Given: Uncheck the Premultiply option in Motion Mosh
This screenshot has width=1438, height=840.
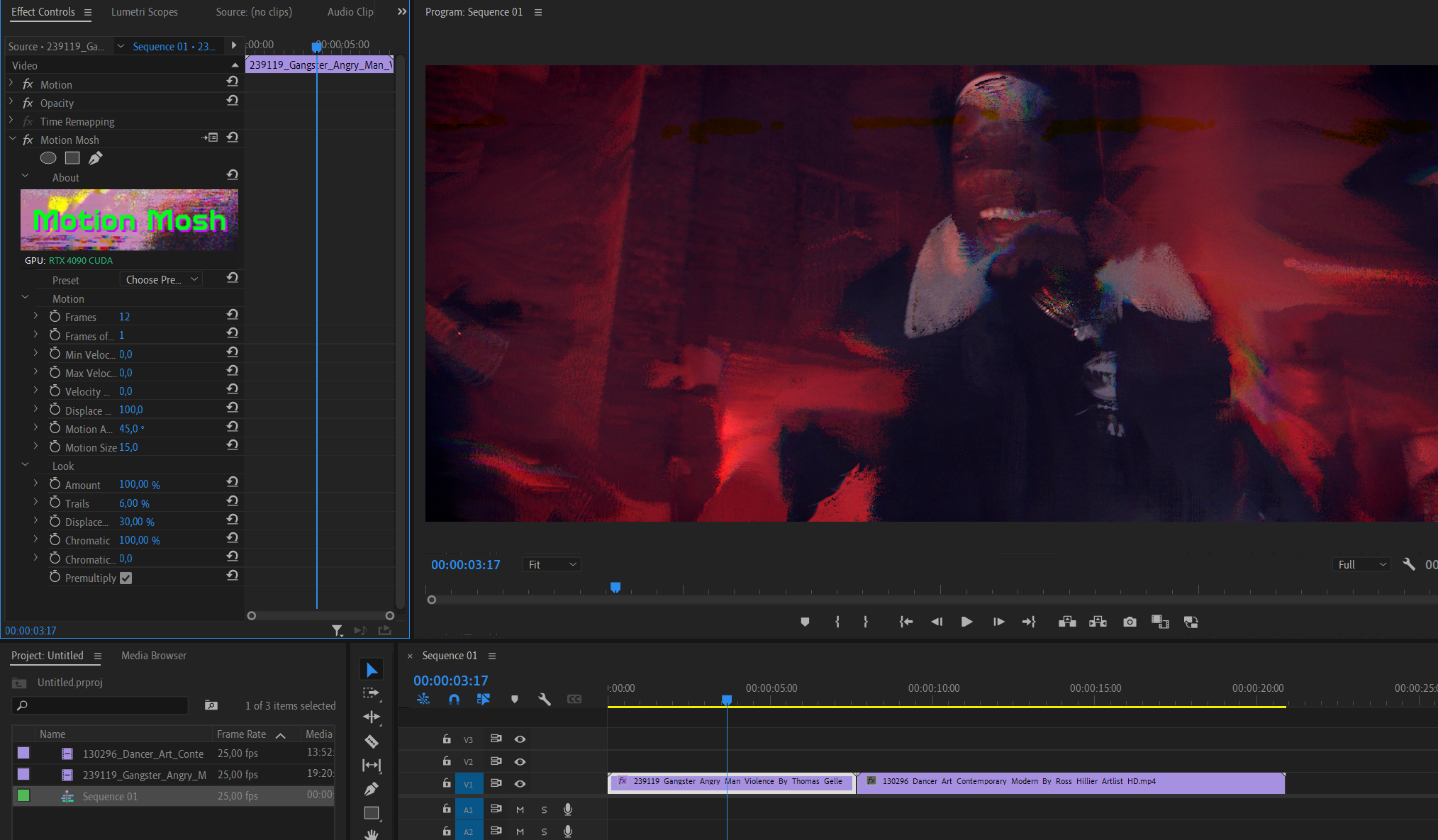Looking at the screenshot, I should point(126,578).
